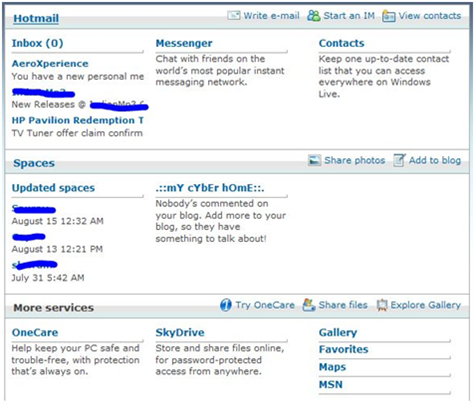Open the Gallery service link
The height and width of the screenshot is (410, 475).
[338, 332]
